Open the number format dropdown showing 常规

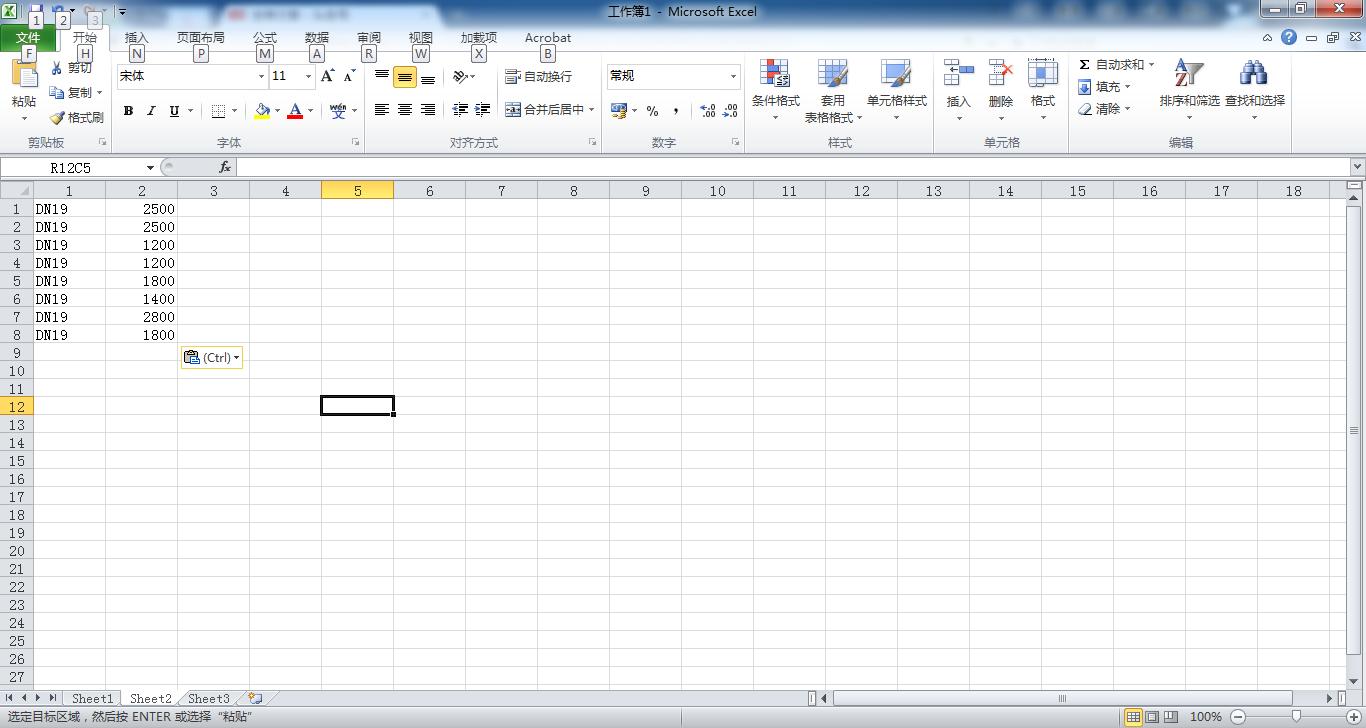point(733,76)
